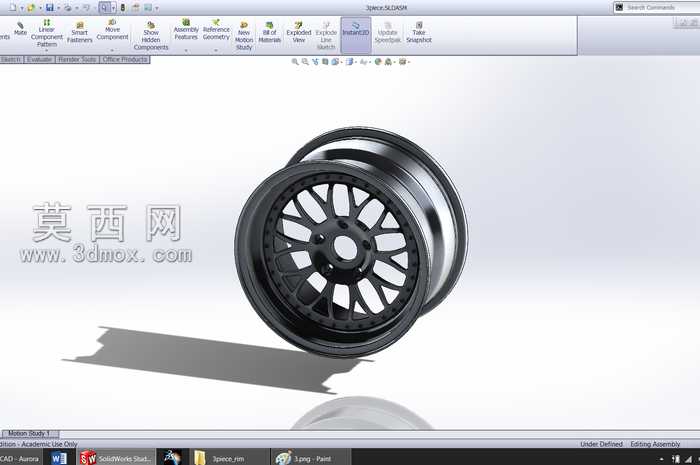Click the 3piece.SLDASM title text
The height and width of the screenshot is (465, 700).
386,8
